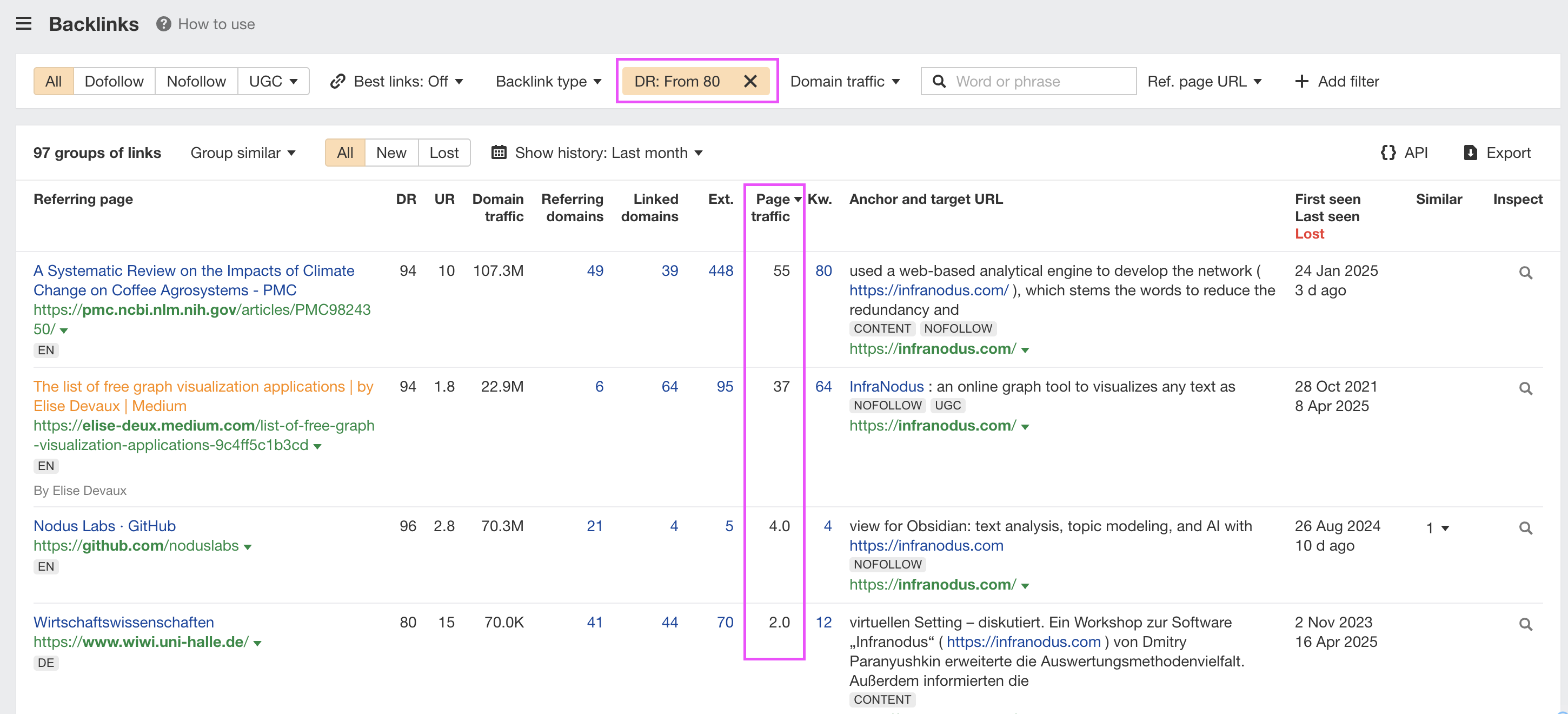Click the search magnifier in Word or phrase
1568x714 pixels.
tap(939, 81)
